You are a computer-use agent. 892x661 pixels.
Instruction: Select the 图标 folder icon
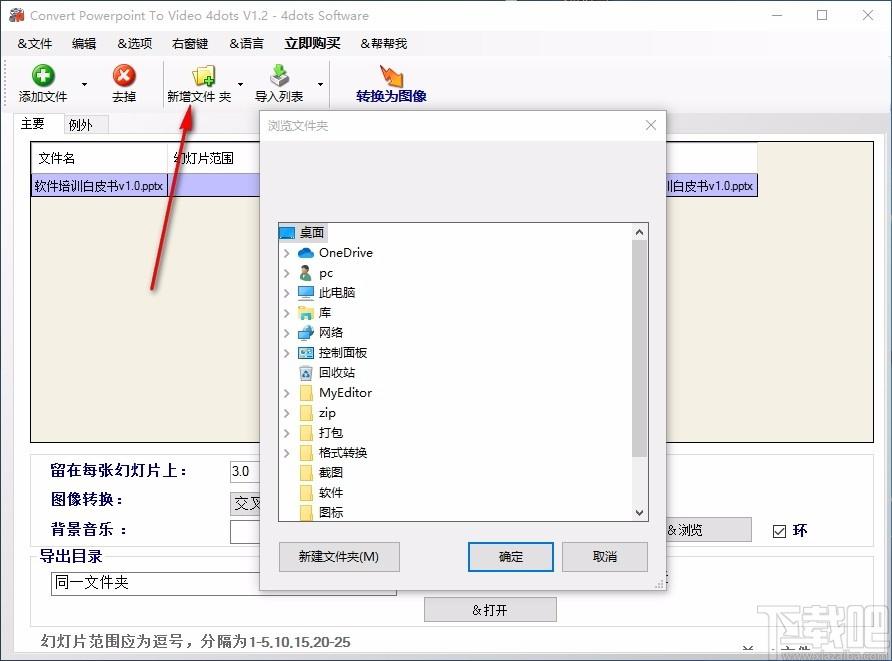[306, 512]
